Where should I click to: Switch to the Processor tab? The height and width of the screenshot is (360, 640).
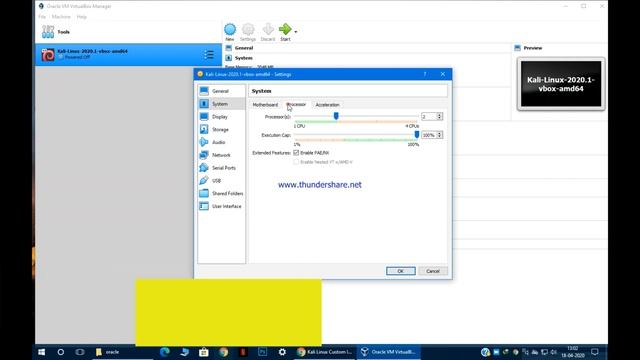pos(296,104)
